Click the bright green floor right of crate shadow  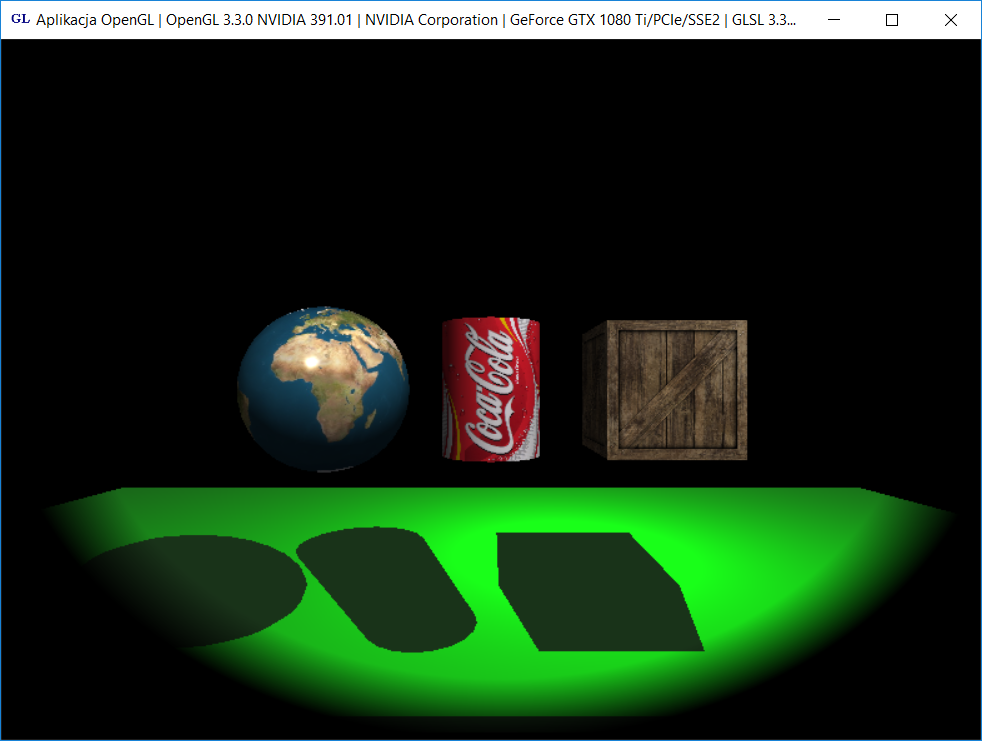tap(800, 580)
